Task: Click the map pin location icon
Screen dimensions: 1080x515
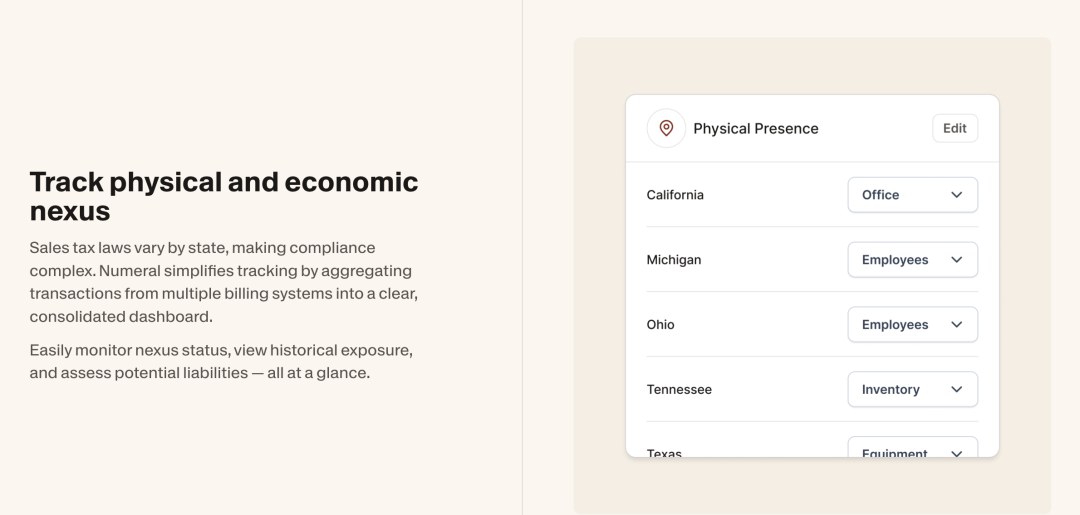Action: coord(666,128)
